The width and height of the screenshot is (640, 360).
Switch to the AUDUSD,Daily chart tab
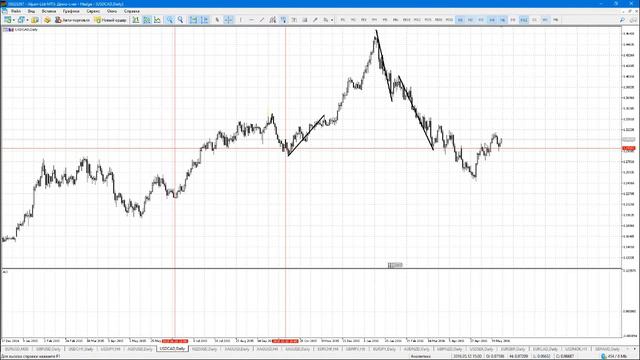pos(140,349)
